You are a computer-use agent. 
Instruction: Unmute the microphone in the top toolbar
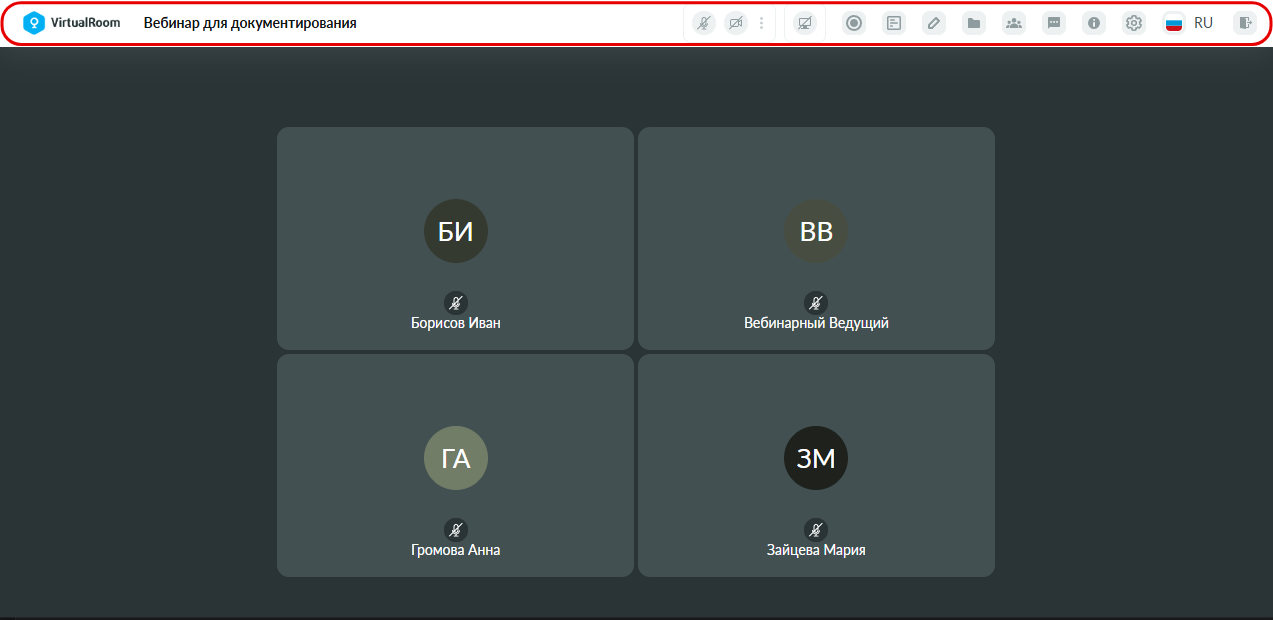pos(704,23)
